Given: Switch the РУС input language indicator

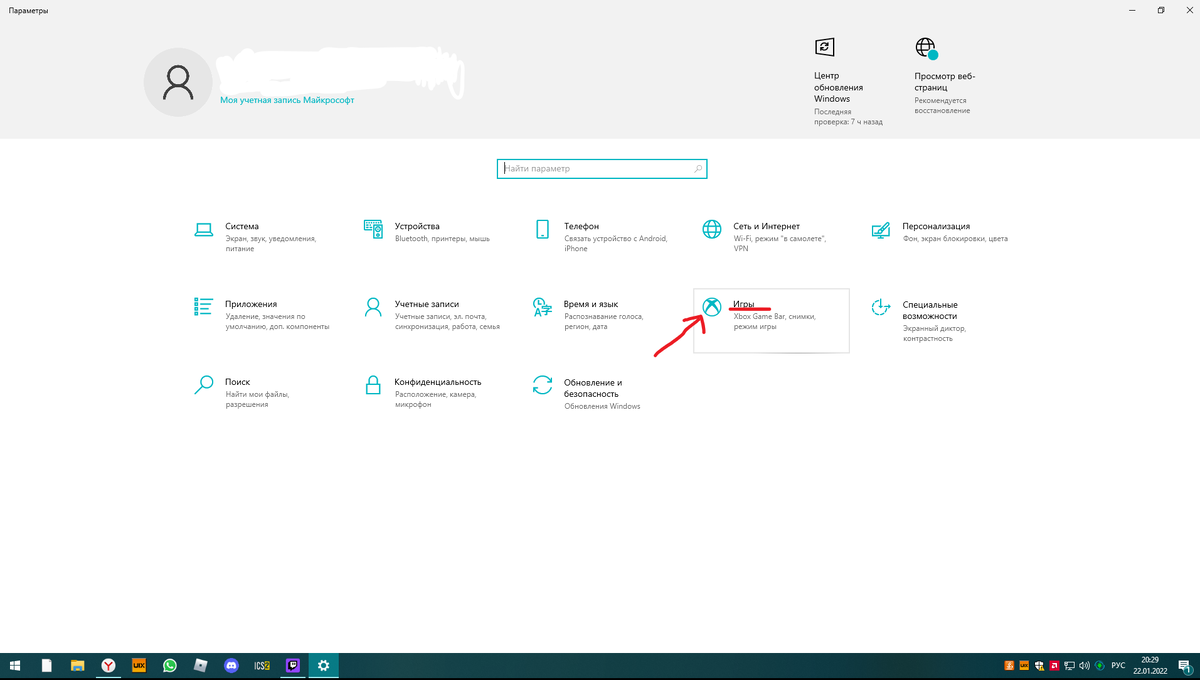Looking at the screenshot, I should tap(1118, 666).
